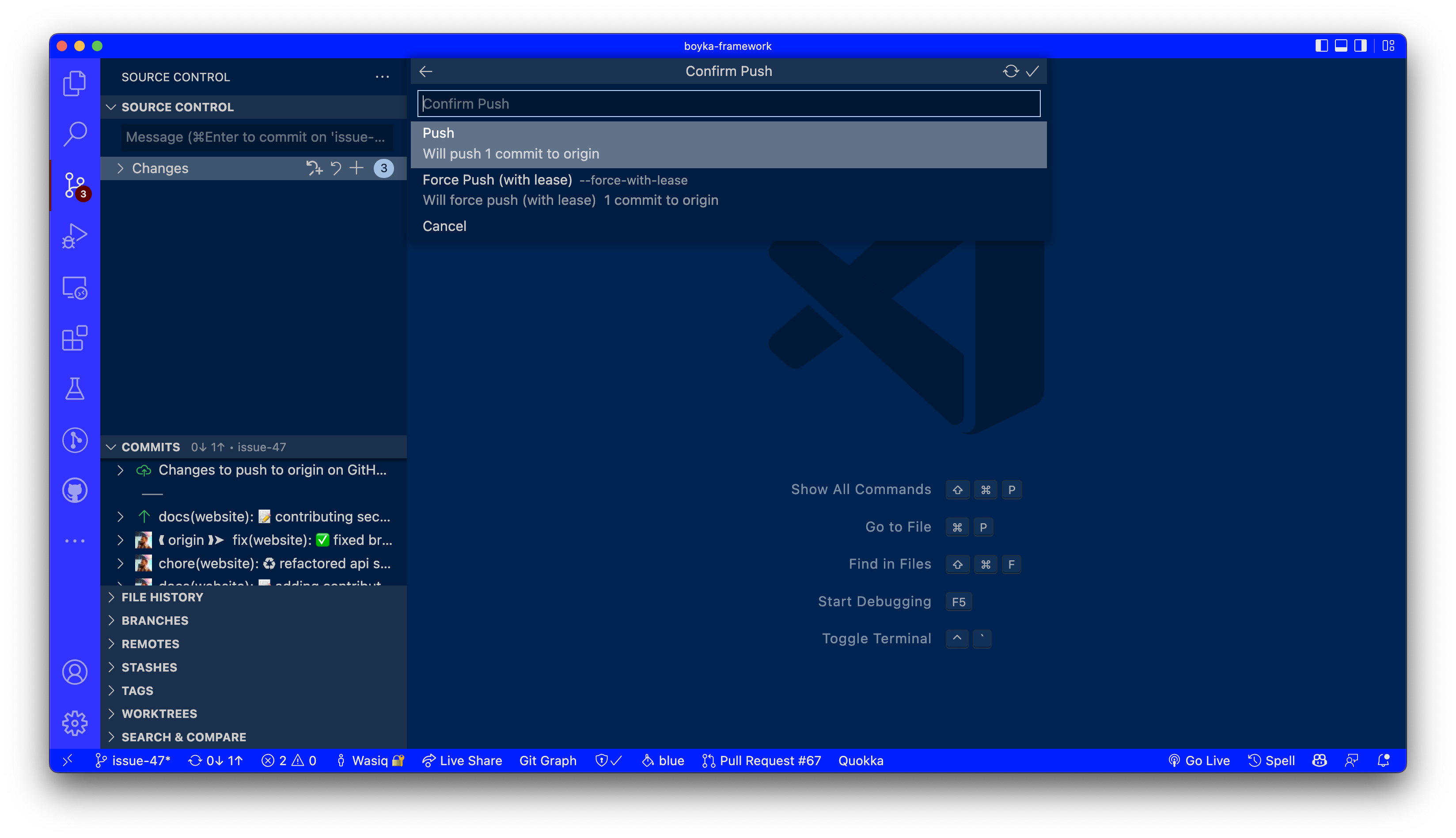Screen dimensions: 1456x838
Task: Click the commit message input field
Action: click(x=255, y=137)
